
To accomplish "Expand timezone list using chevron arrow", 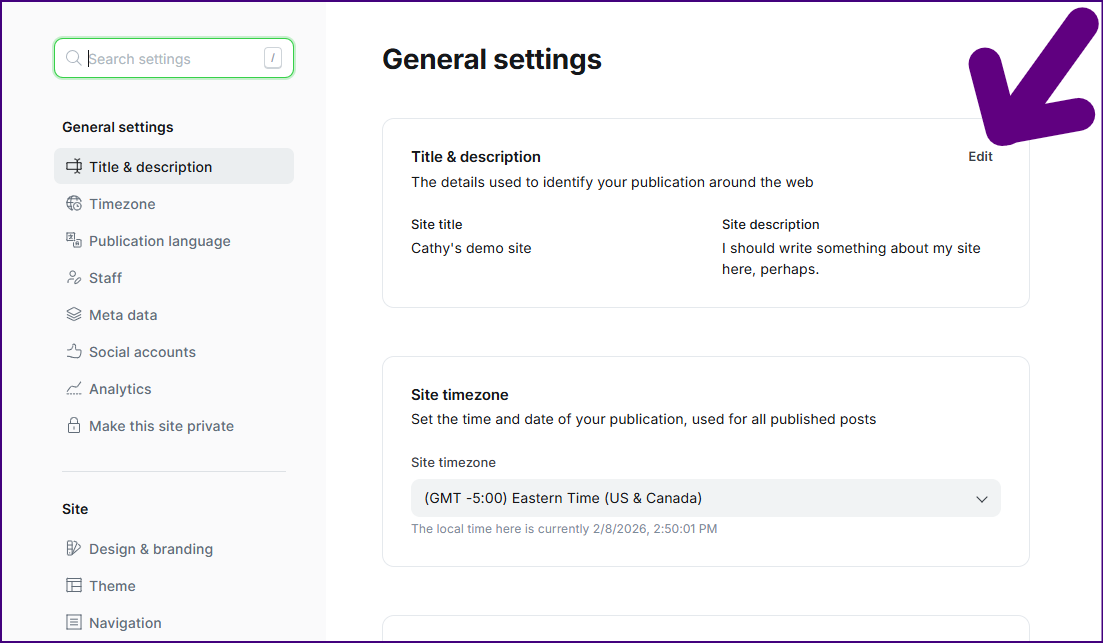I will click(x=981, y=499).
